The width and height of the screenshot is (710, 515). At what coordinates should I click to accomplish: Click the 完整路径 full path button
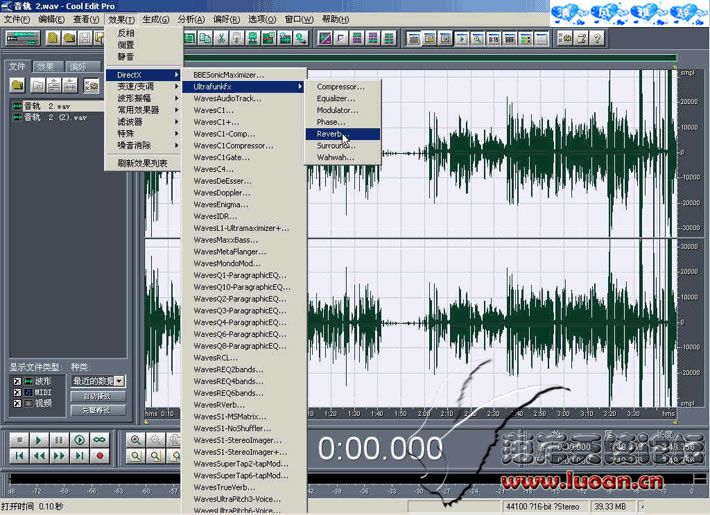pos(98,410)
